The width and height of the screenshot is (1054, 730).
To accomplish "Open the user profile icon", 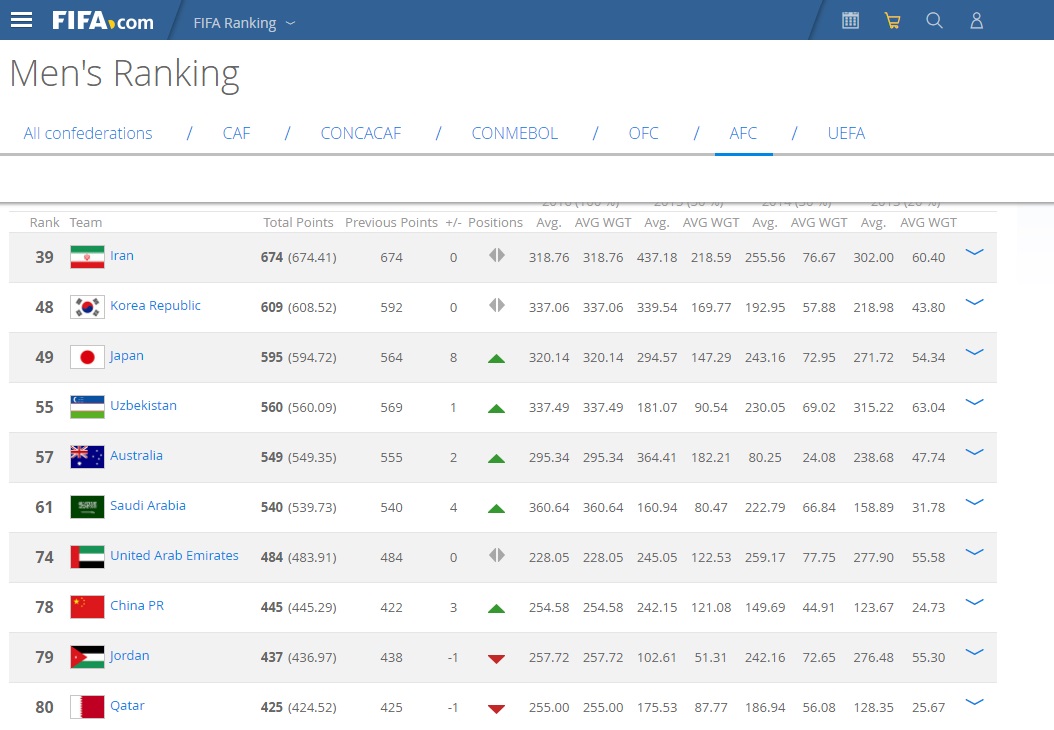I will (x=977, y=20).
